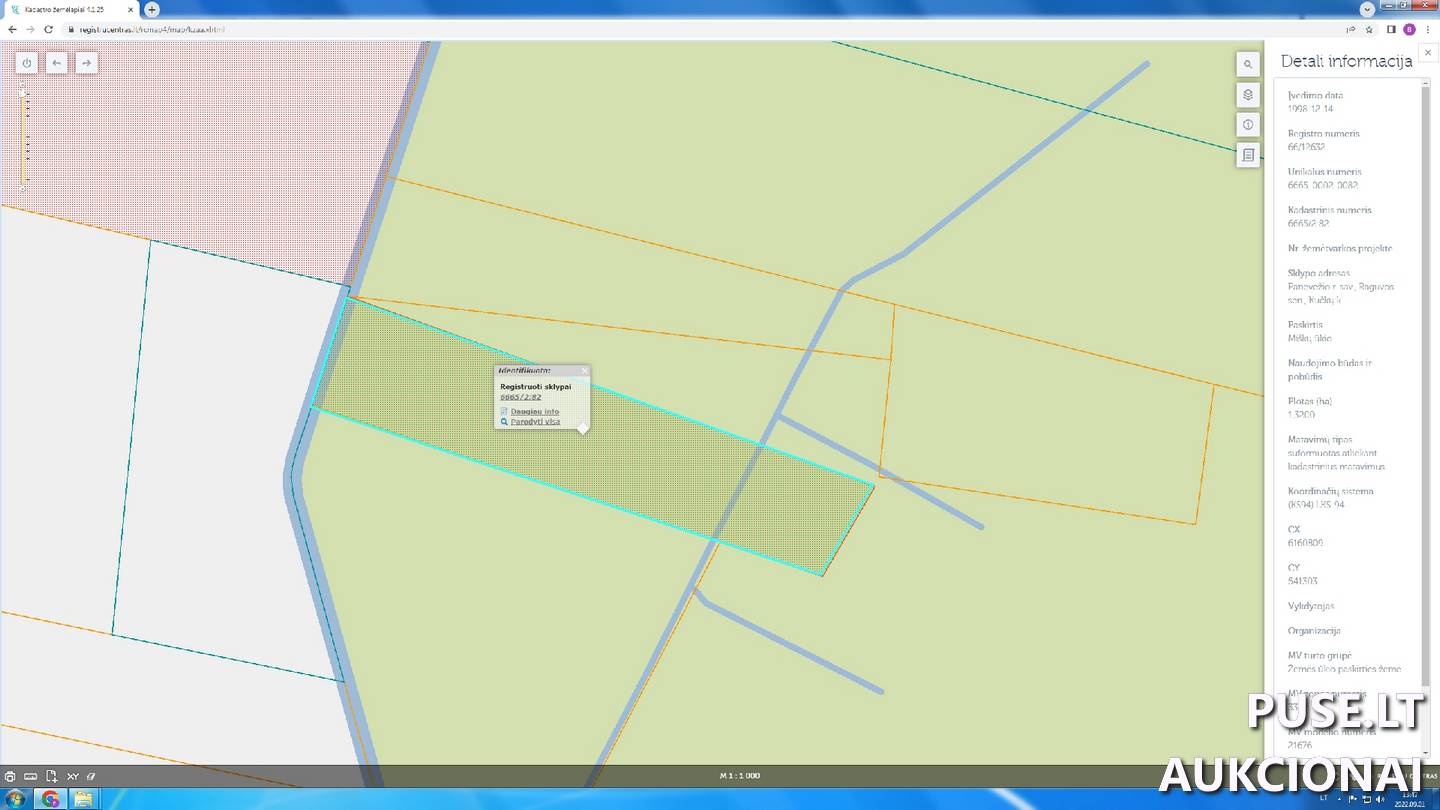Open the XY coordinates tool

click(73, 776)
